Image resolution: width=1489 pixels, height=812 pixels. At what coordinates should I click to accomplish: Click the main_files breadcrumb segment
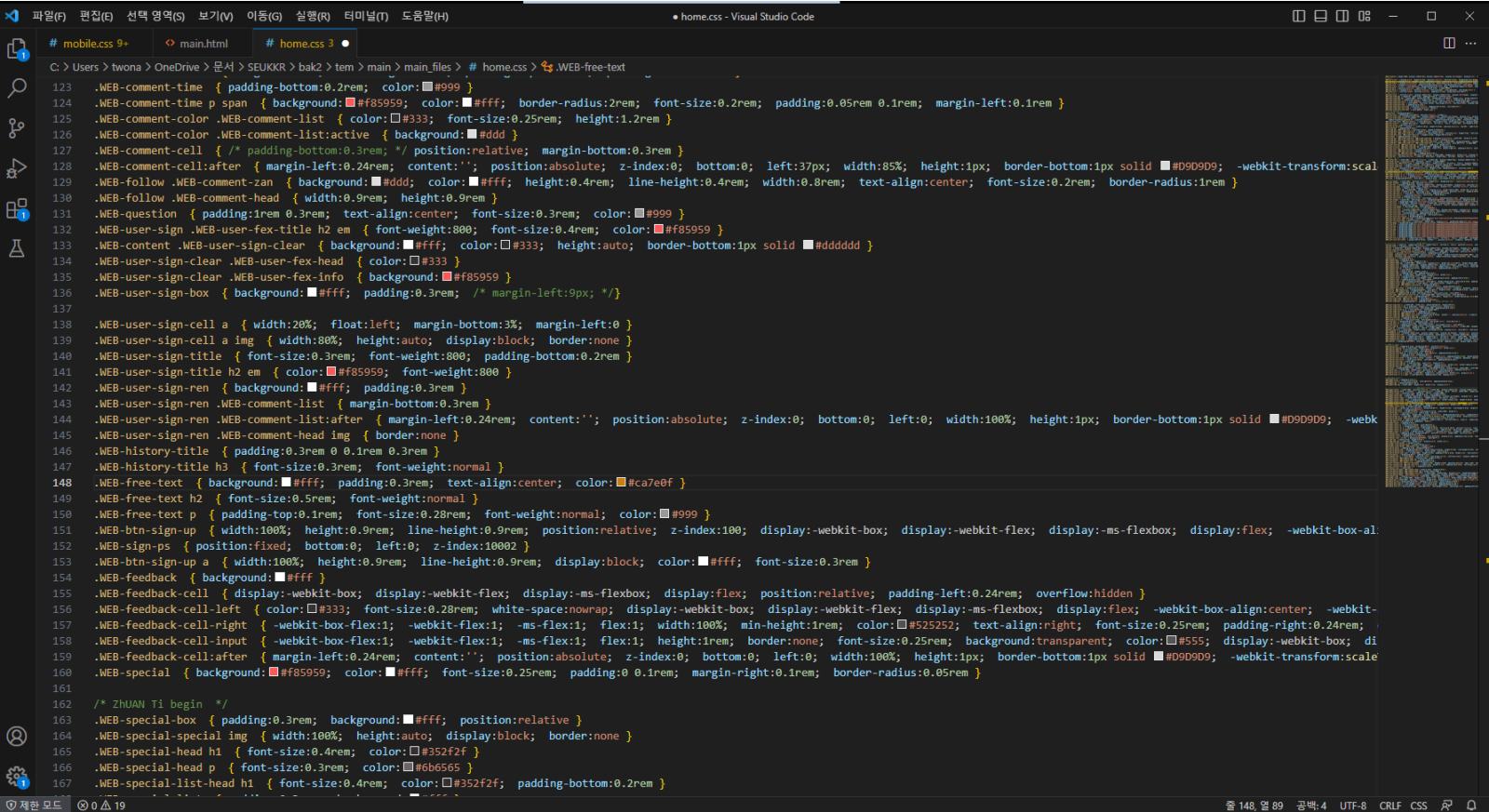click(x=427, y=67)
